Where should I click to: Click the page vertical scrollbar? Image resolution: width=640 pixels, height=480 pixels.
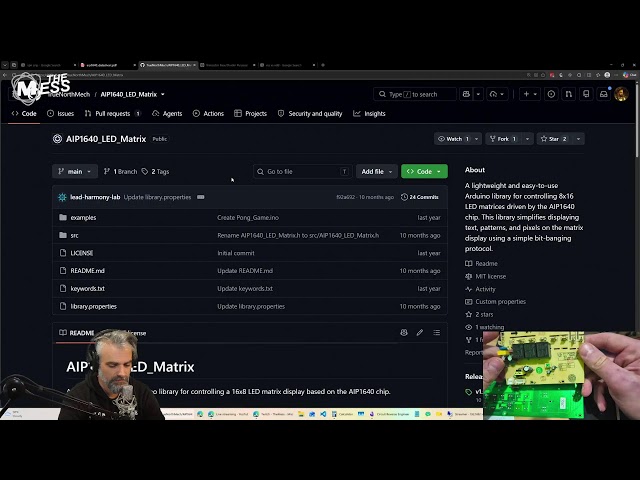tap(637, 118)
